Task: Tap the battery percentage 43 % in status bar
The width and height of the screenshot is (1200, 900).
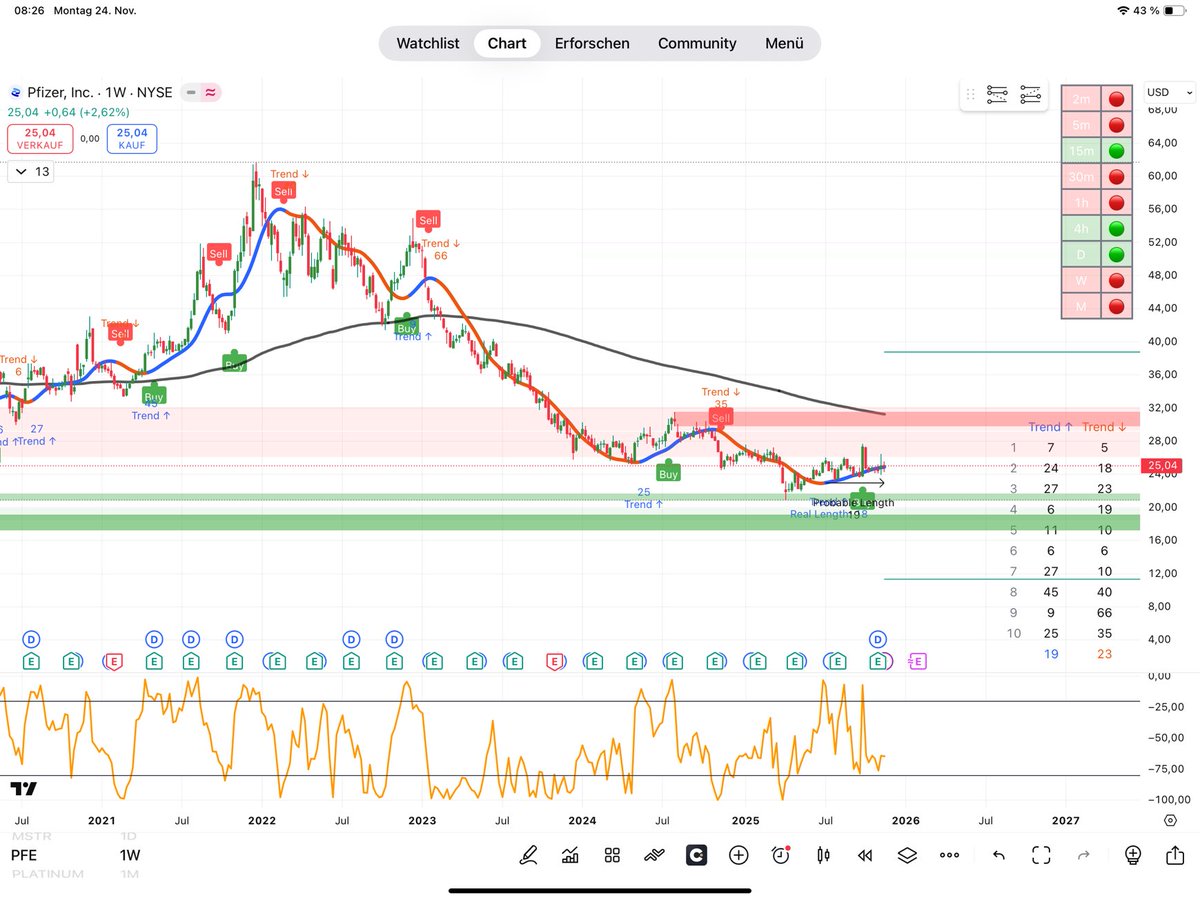Action: [x=1147, y=11]
